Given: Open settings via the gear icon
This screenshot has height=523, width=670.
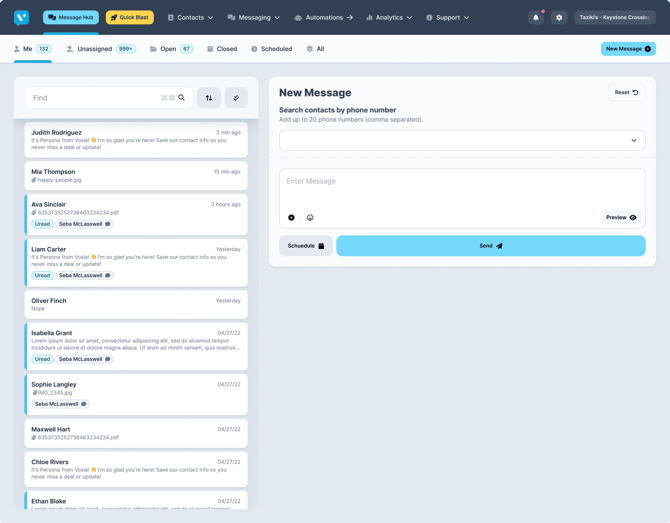Looking at the screenshot, I should pyautogui.click(x=559, y=17).
